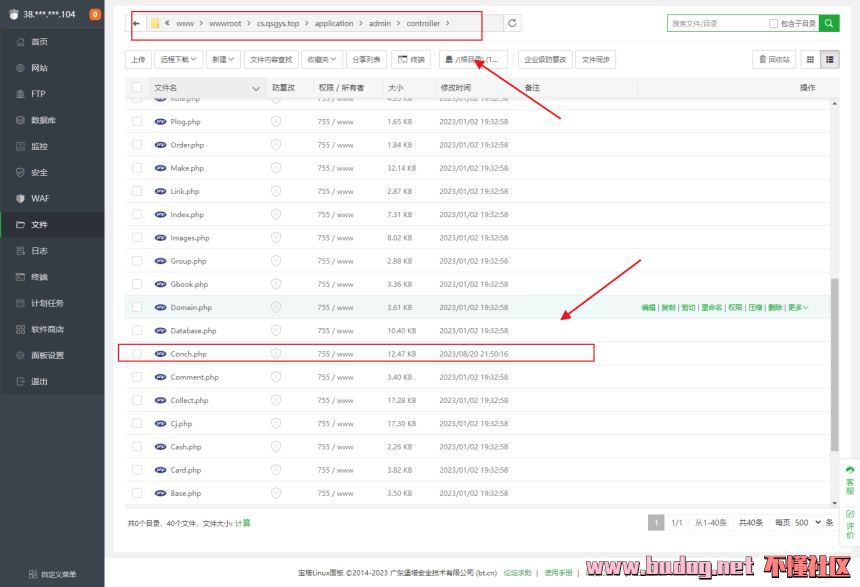Image resolution: width=860 pixels, height=587 pixels.
Task: Open the 客服 customer service widget
Action: (x=850, y=480)
